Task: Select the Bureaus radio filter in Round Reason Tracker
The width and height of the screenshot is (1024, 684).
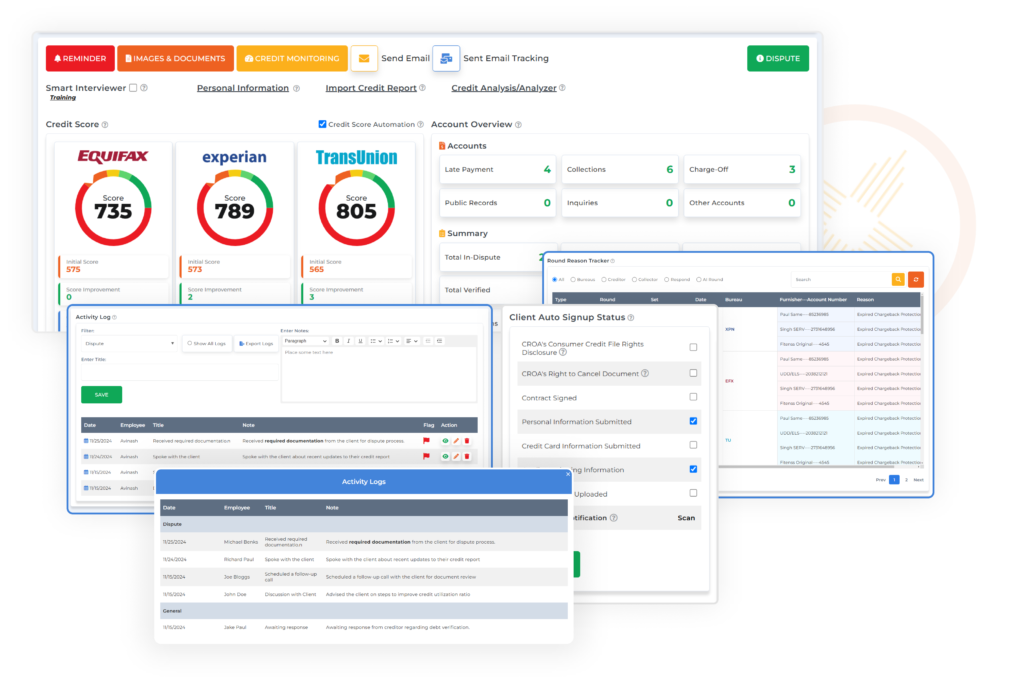Action: (x=574, y=279)
